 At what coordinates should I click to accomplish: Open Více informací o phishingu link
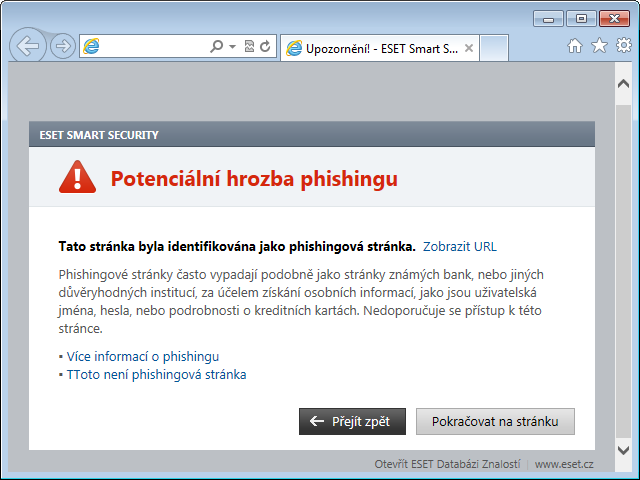click(143, 356)
